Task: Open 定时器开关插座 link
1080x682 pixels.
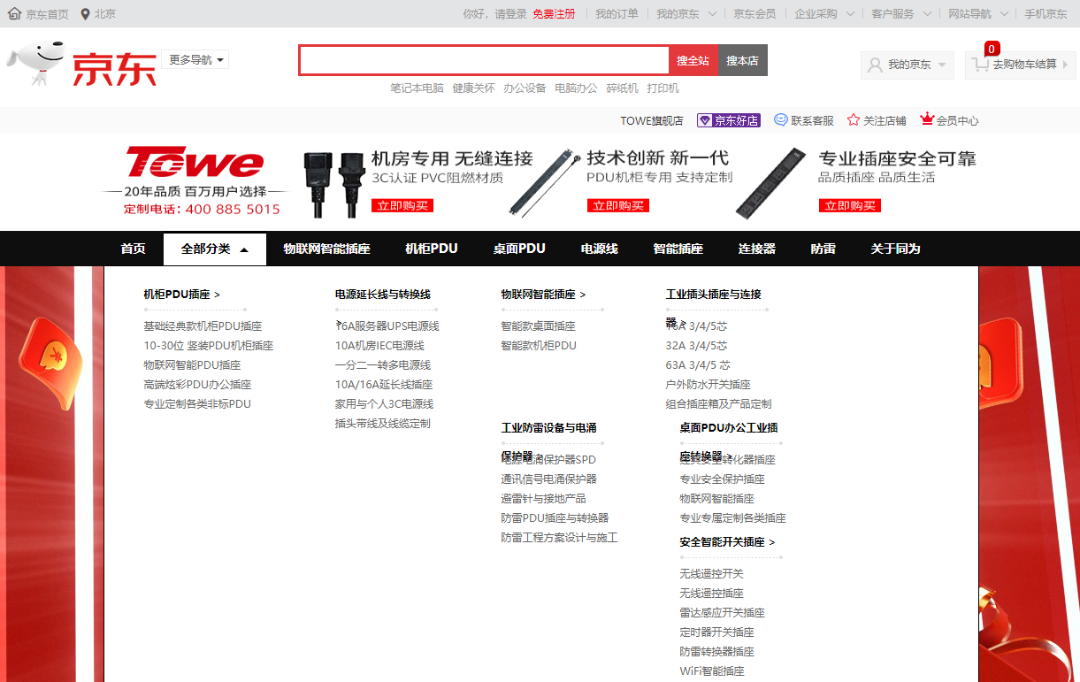Action: click(x=717, y=632)
